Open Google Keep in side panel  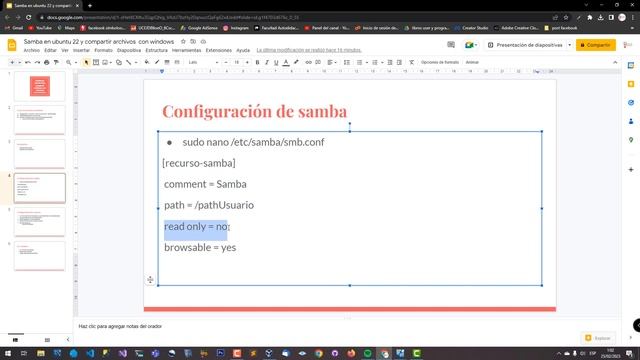pyautogui.click(x=631, y=84)
